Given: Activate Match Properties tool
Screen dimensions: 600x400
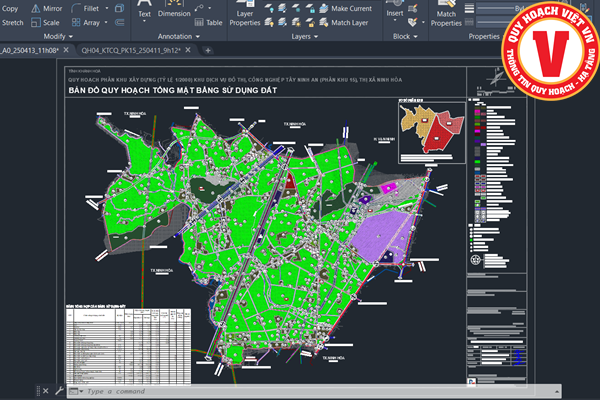Looking at the screenshot, I should [445, 11].
